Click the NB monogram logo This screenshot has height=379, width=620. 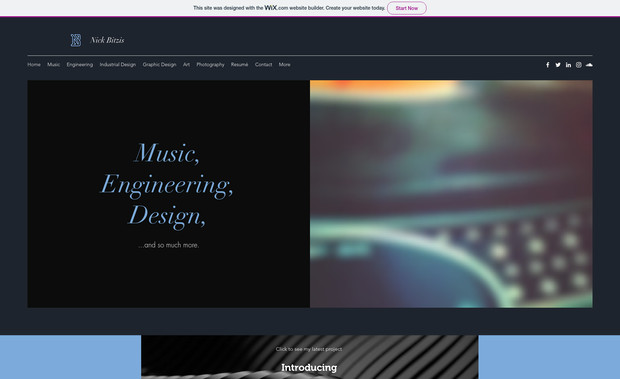click(x=76, y=40)
